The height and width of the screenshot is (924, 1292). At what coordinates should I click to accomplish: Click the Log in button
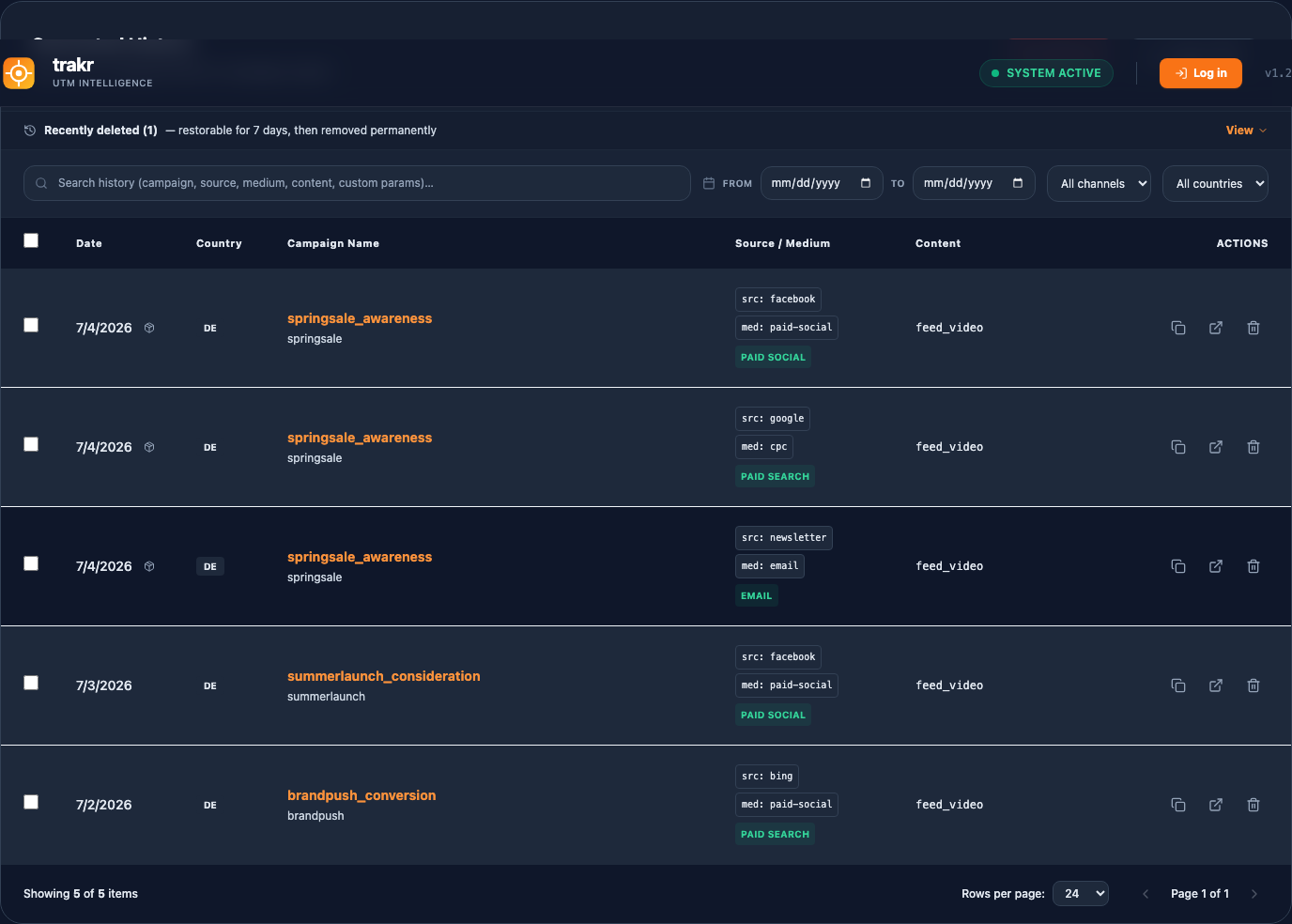point(1201,73)
